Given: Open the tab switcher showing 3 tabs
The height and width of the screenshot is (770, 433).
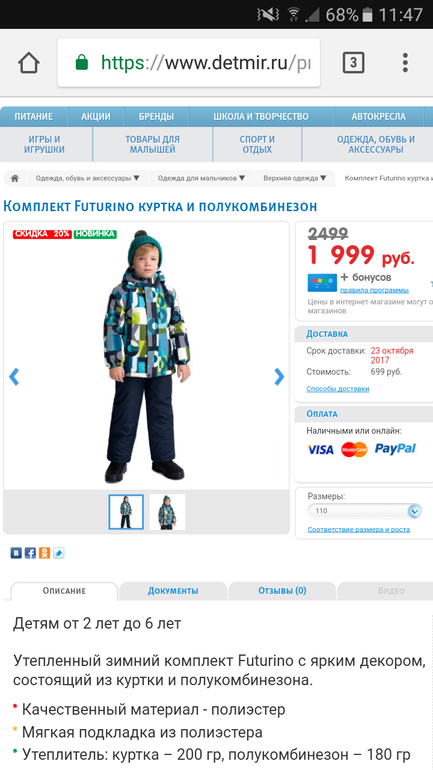Looking at the screenshot, I should pos(353,63).
